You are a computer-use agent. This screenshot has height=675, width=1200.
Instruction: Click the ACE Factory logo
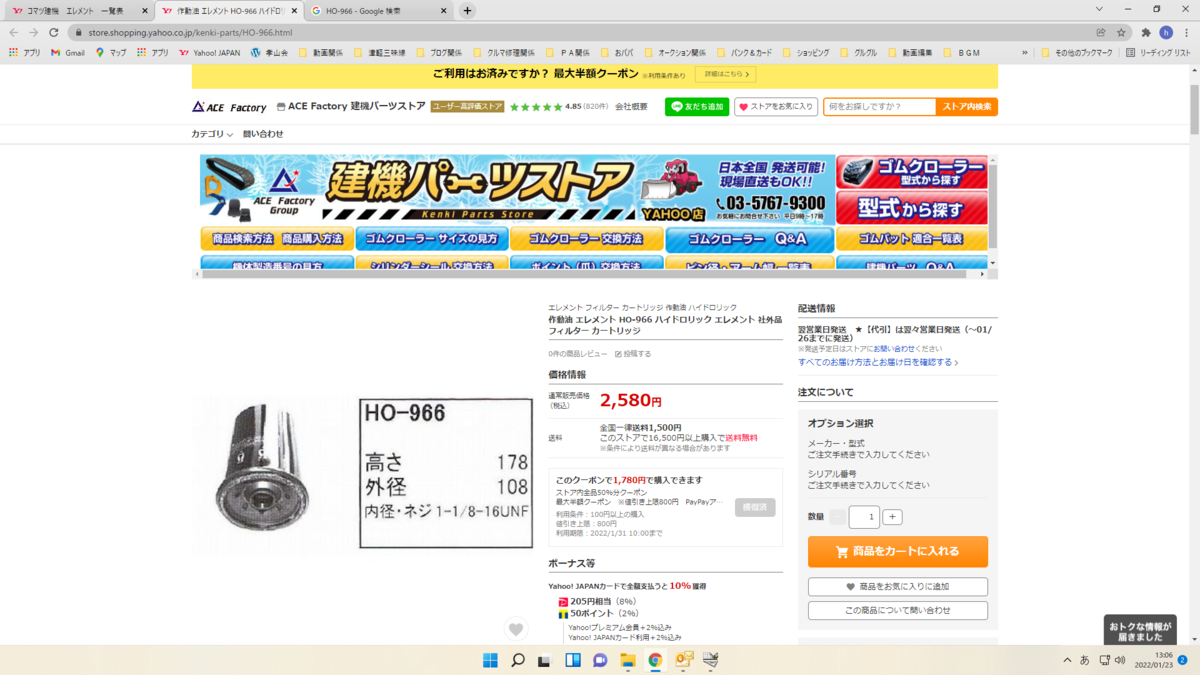[x=229, y=107]
